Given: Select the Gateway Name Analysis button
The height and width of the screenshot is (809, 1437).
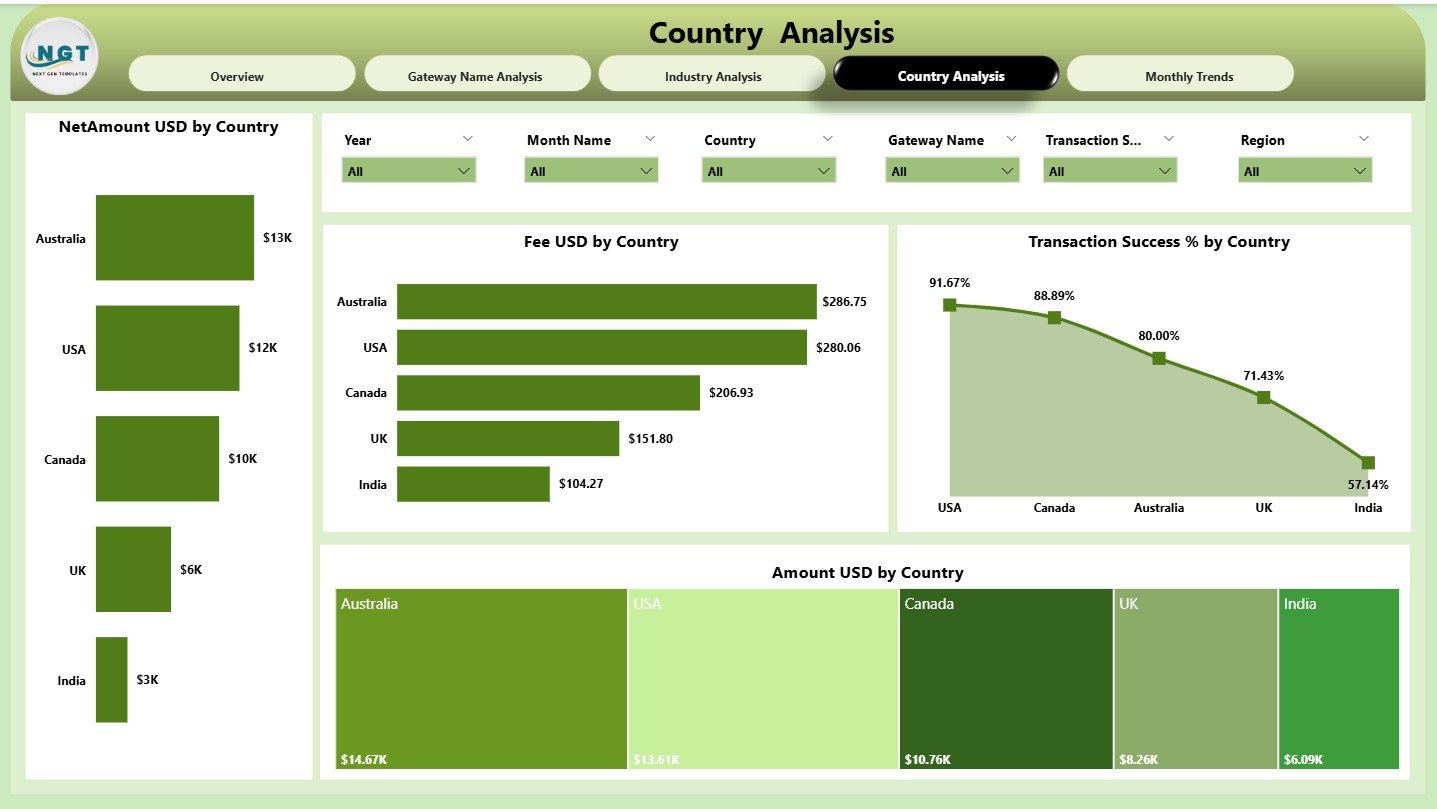Looking at the screenshot, I should (x=477, y=75).
